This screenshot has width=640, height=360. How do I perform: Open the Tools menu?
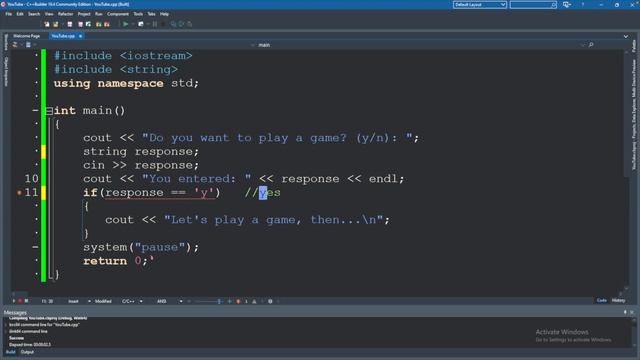pos(138,14)
